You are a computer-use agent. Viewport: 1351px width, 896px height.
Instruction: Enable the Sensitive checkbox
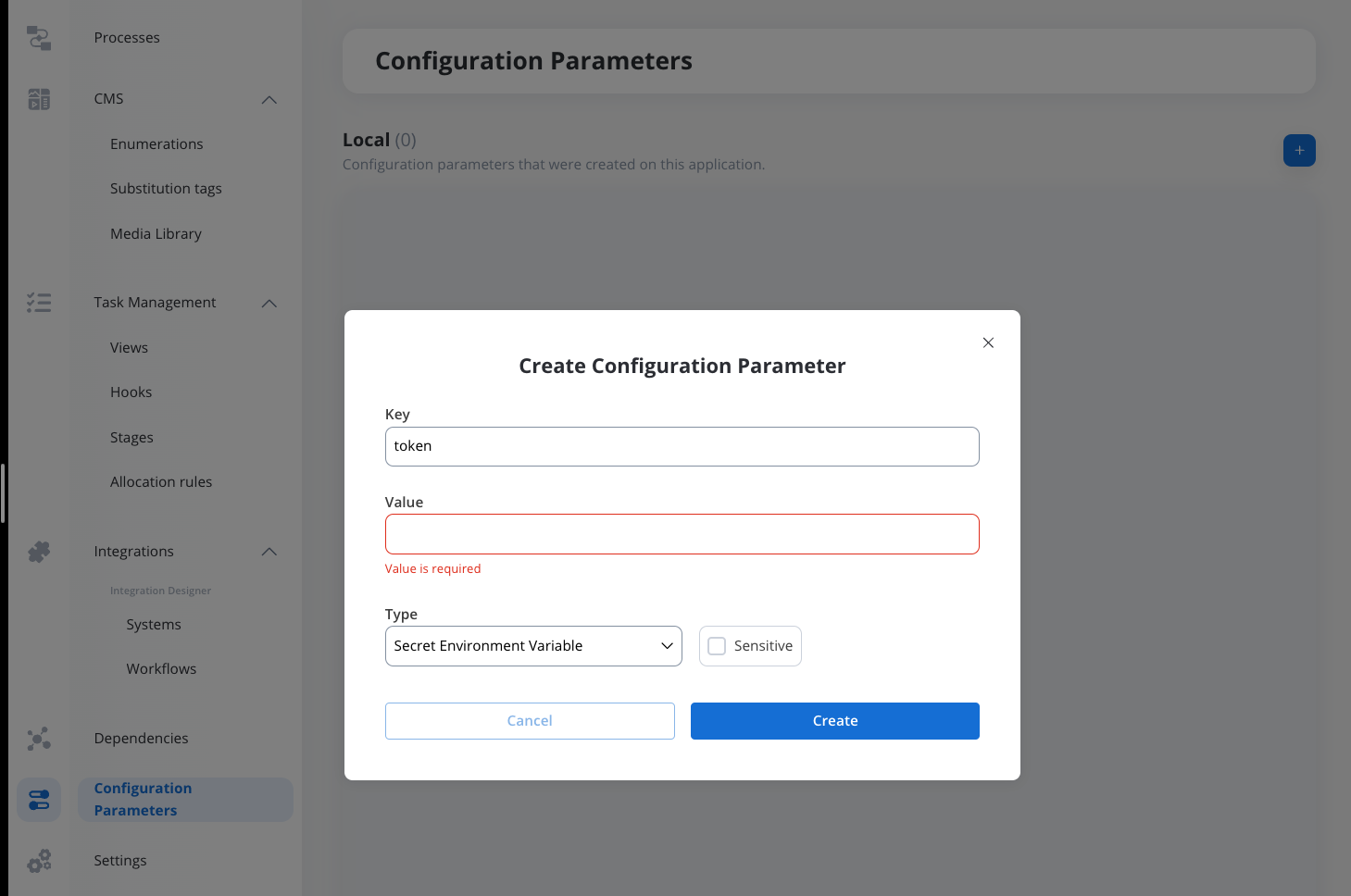tap(717, 646)
